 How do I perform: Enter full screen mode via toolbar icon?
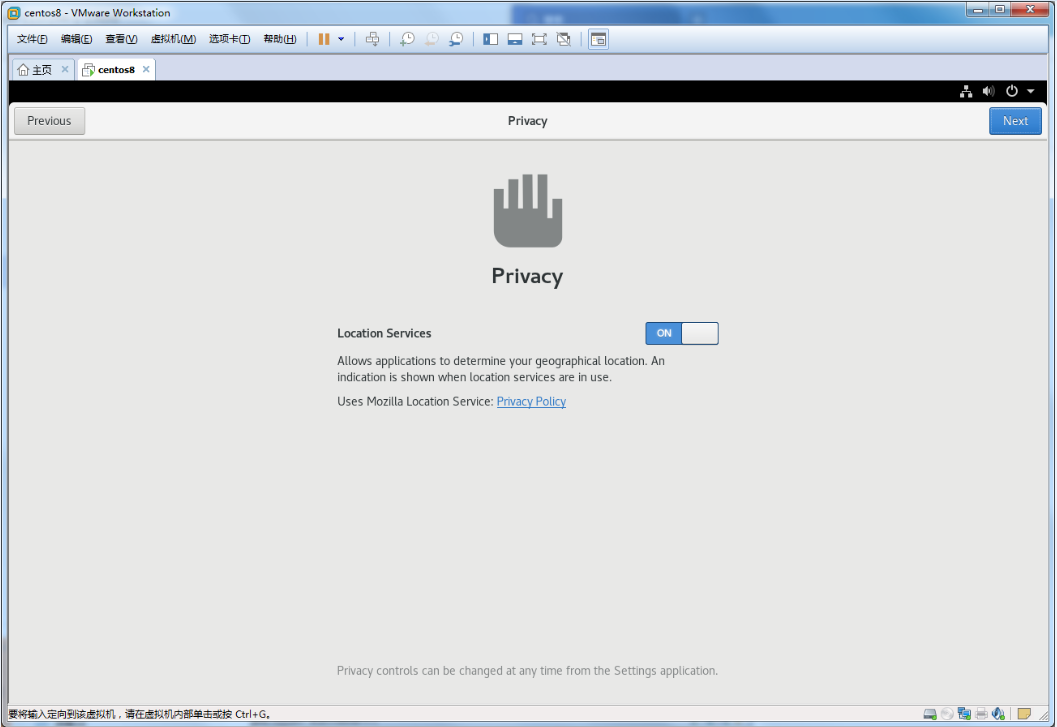pos(539,39)
